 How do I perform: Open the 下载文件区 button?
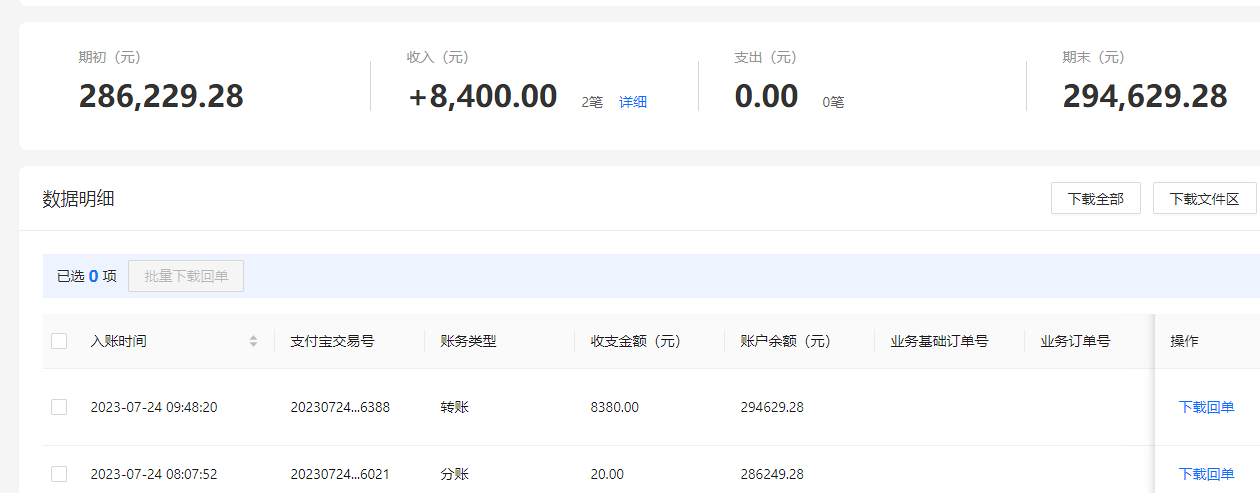pyautogui.click(x=1205, y=198)
